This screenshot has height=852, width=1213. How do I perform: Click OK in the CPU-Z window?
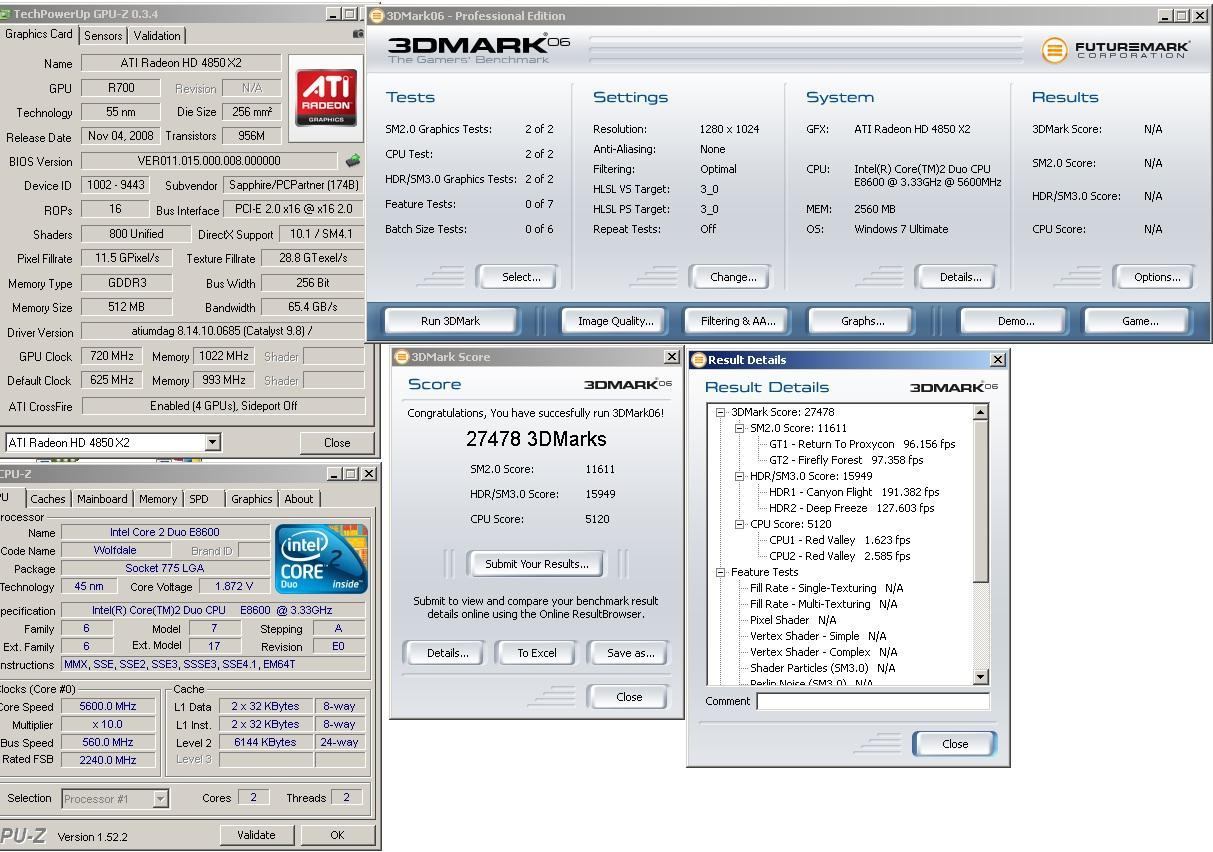click(x=337, y=835)
